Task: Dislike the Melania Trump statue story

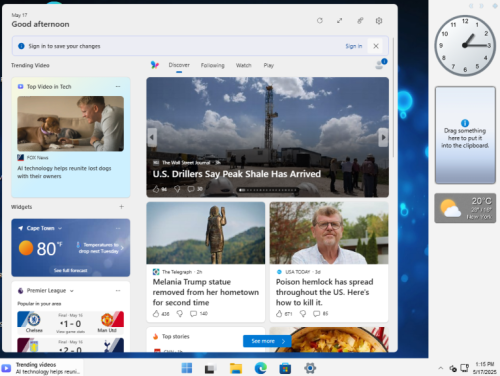Action: 180,314
